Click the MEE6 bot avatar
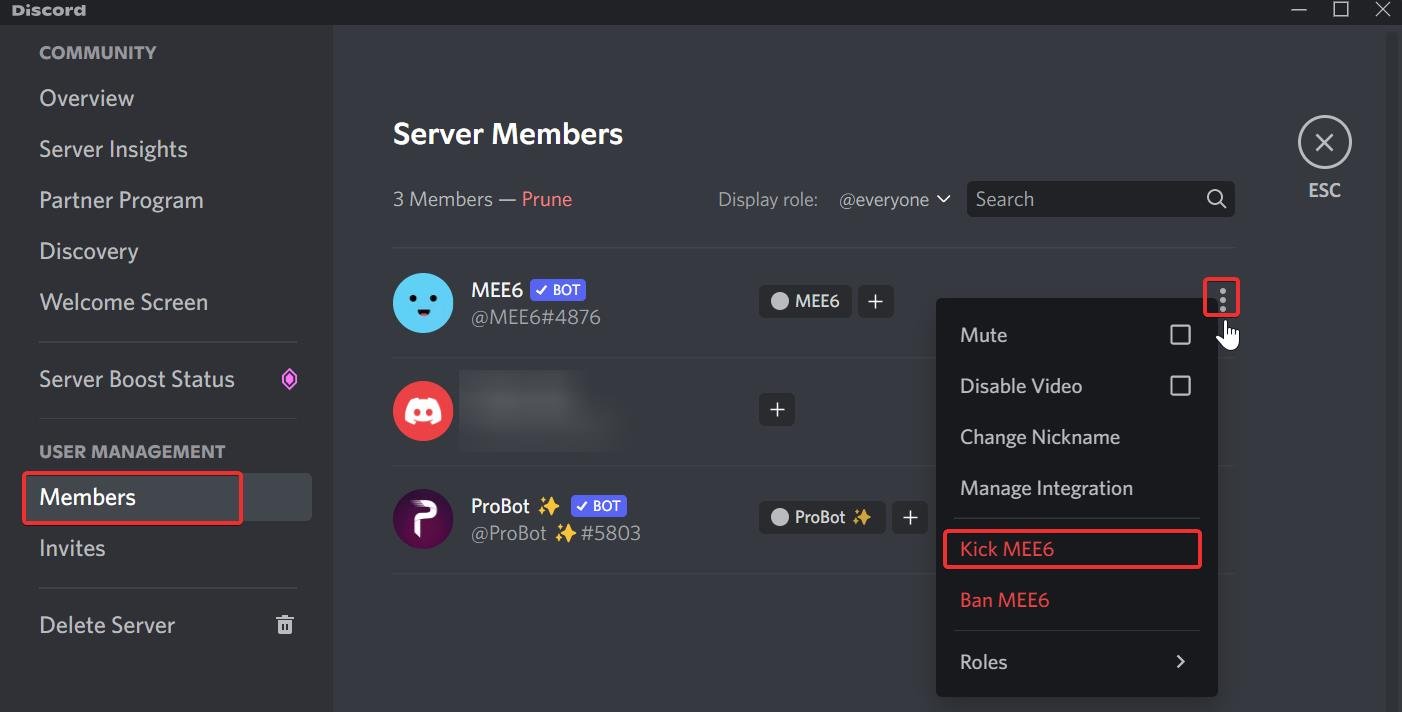This screenshot has height=712, width=1402. click(x=423, y=303)
